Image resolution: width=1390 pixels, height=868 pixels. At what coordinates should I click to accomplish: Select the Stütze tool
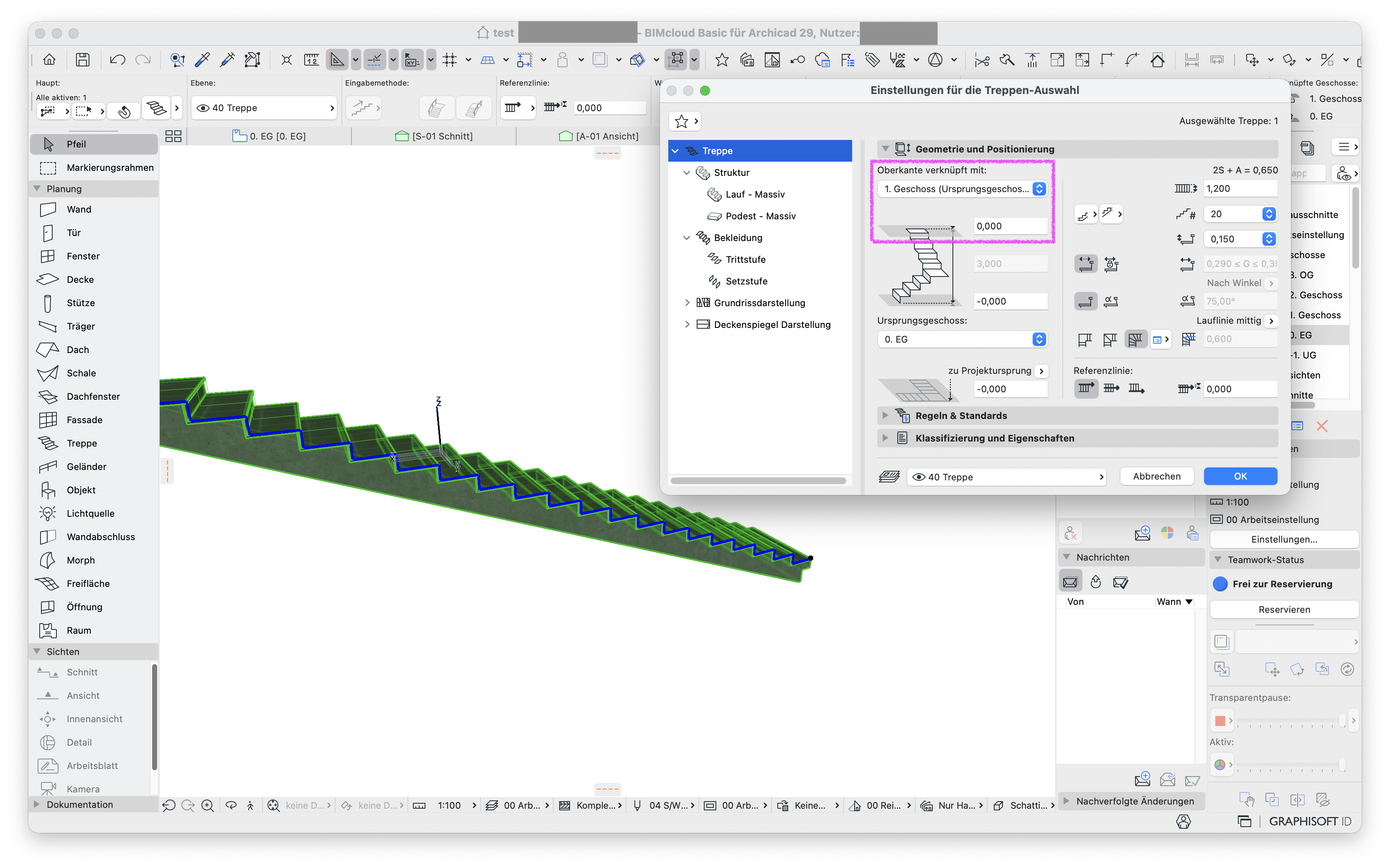[94, 303]
